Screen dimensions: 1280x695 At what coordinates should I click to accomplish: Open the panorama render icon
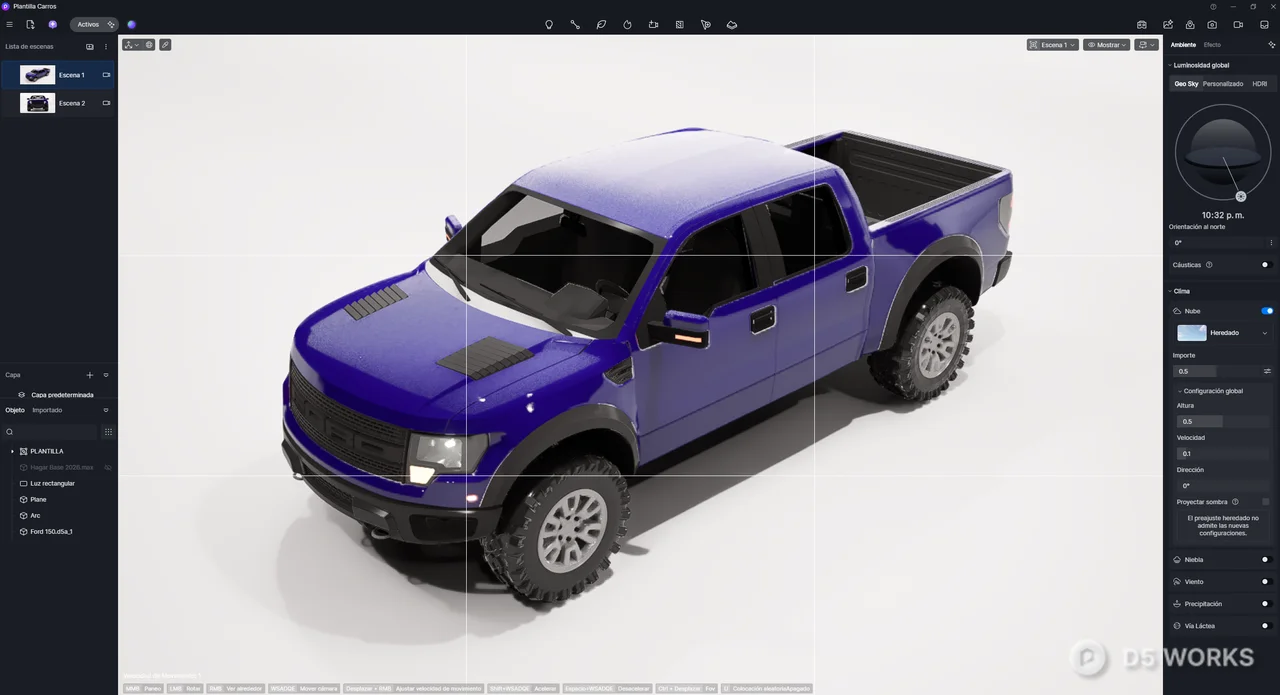click(1190, 24)
